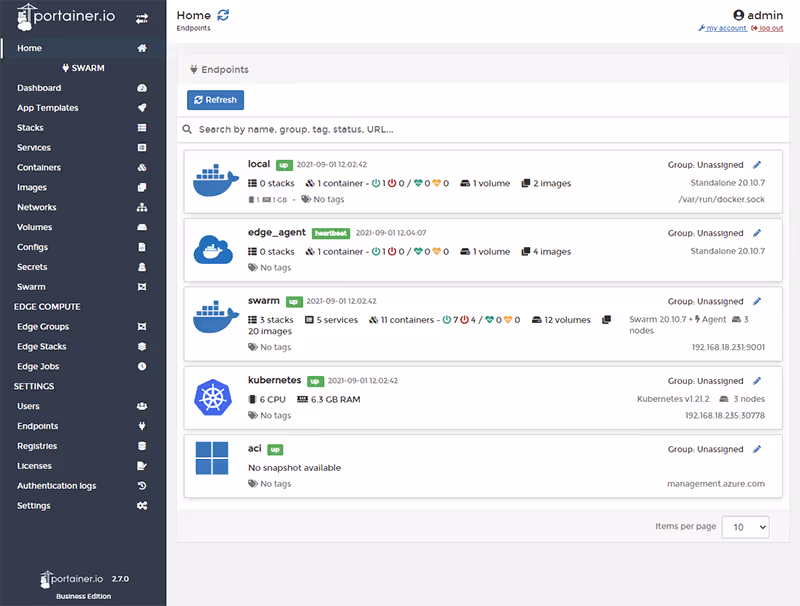Focus the endpoint search field
800x606 pixels.
pos(482,130)
